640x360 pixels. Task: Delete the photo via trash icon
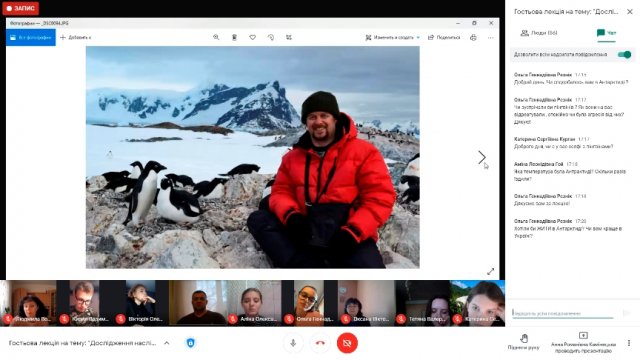click(234, 37)
